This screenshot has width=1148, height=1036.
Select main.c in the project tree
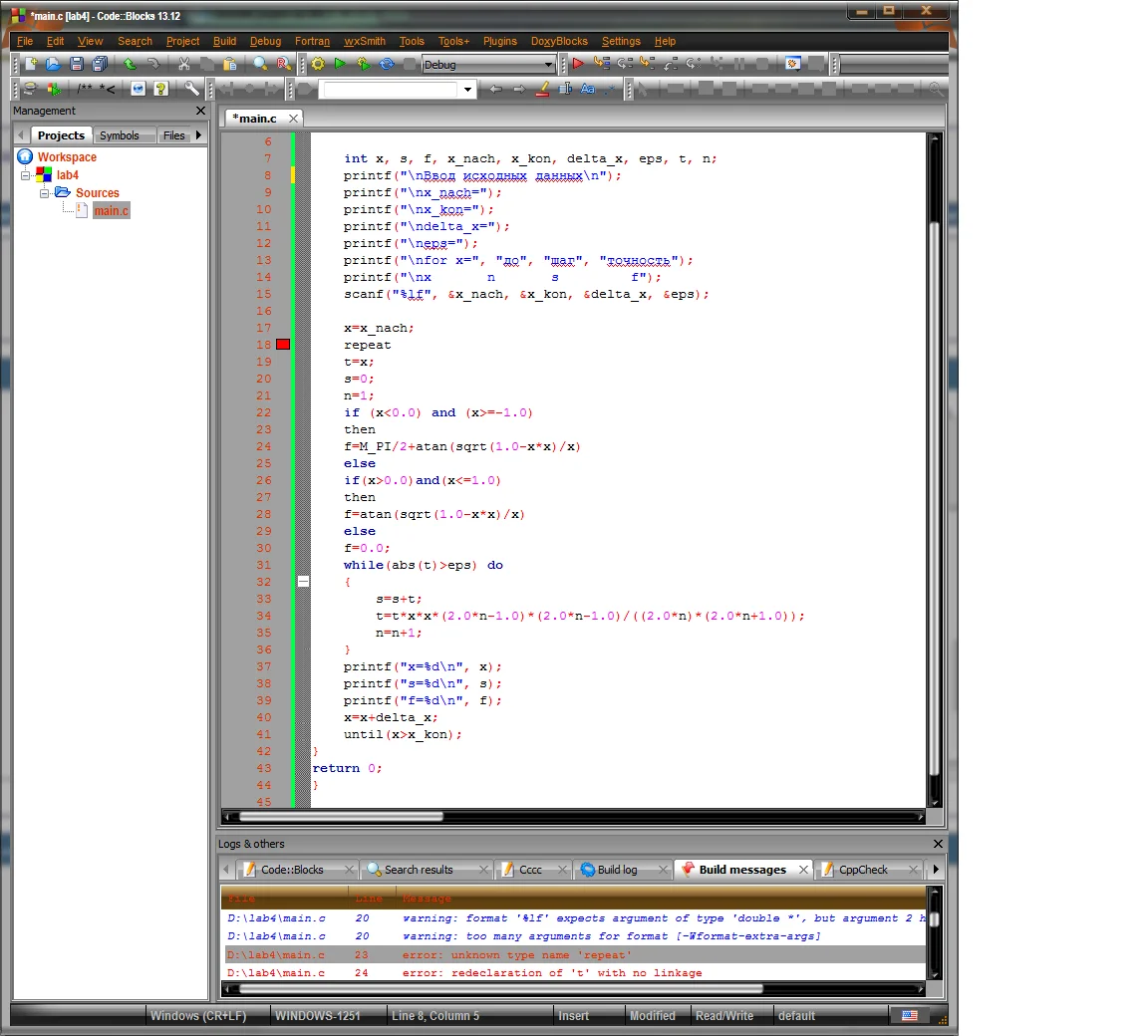(x=111, y=211)
